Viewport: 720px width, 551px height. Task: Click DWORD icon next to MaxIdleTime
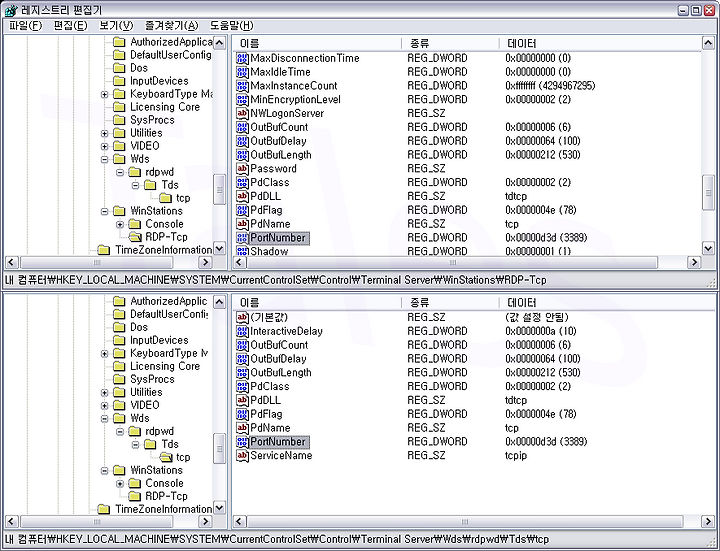(x=242, y=72)
